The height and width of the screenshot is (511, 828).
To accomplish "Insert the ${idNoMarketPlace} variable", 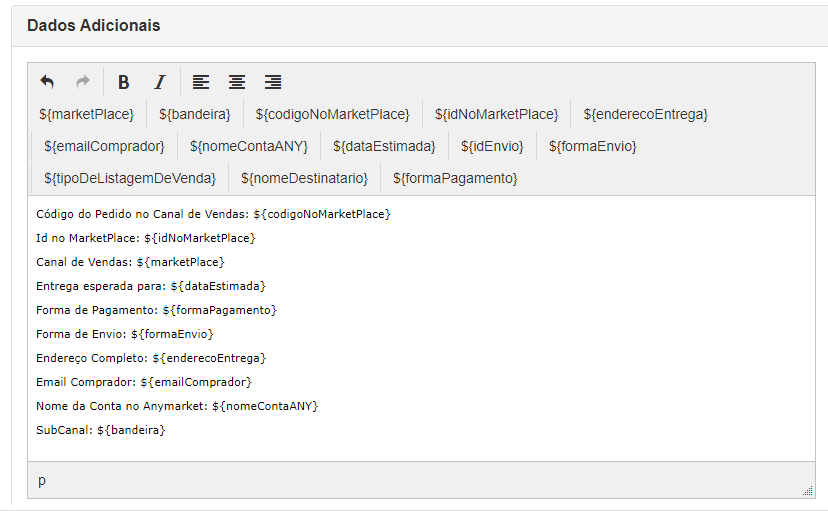I will point(496,114).
